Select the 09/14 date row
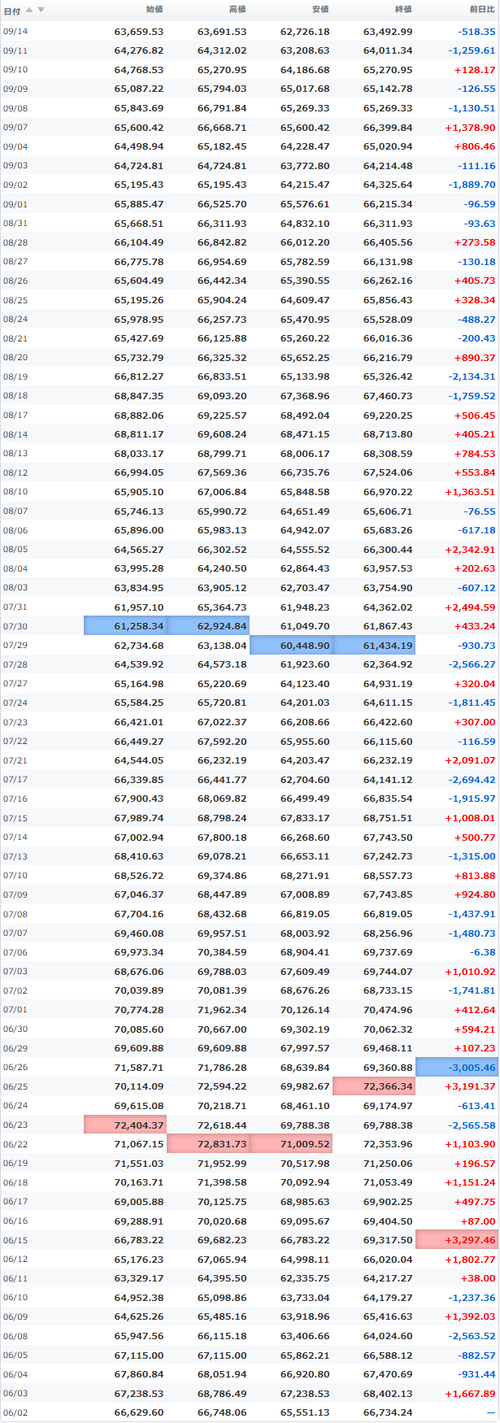The width and height of the screenshot is (500, 1423). tap(250, 31)
